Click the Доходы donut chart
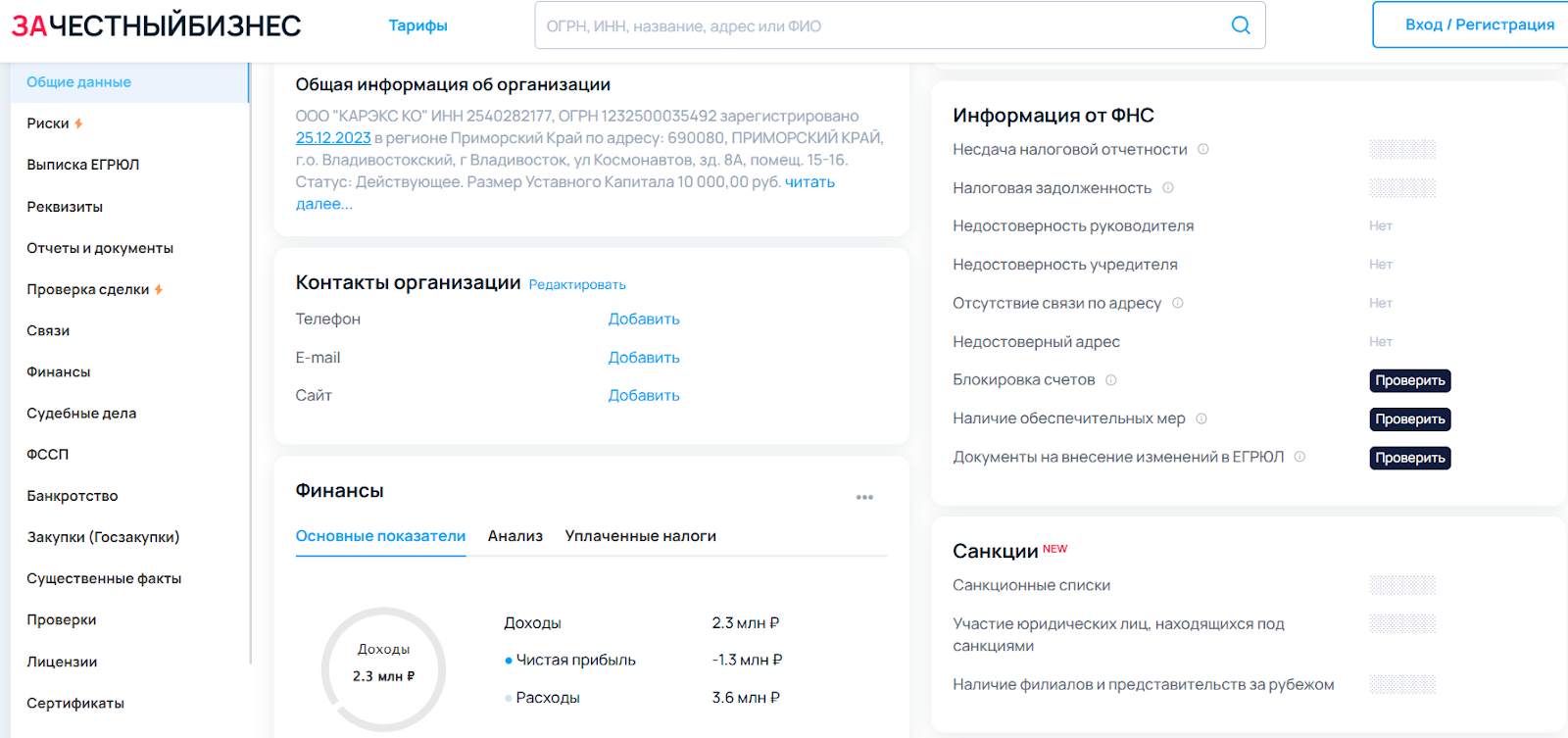This screenshot has height=738, width=1568. tap(383, 669)
